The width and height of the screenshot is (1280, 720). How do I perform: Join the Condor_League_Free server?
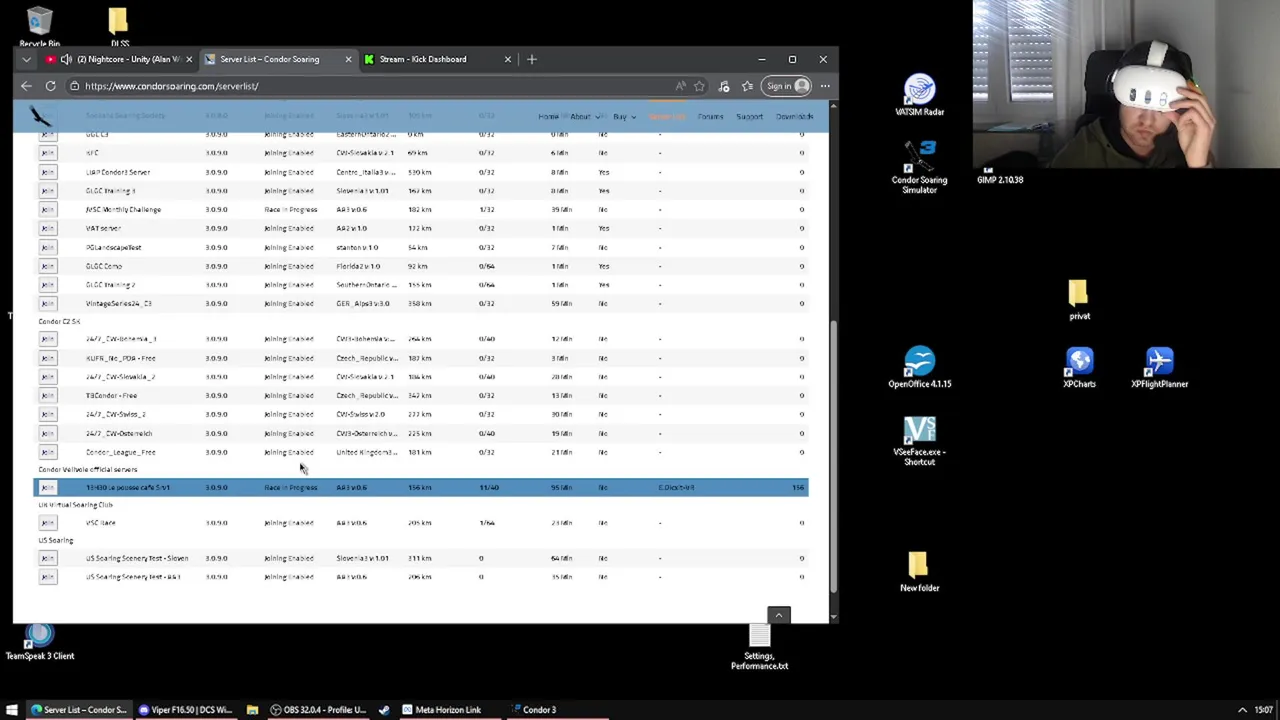point(47,452)
